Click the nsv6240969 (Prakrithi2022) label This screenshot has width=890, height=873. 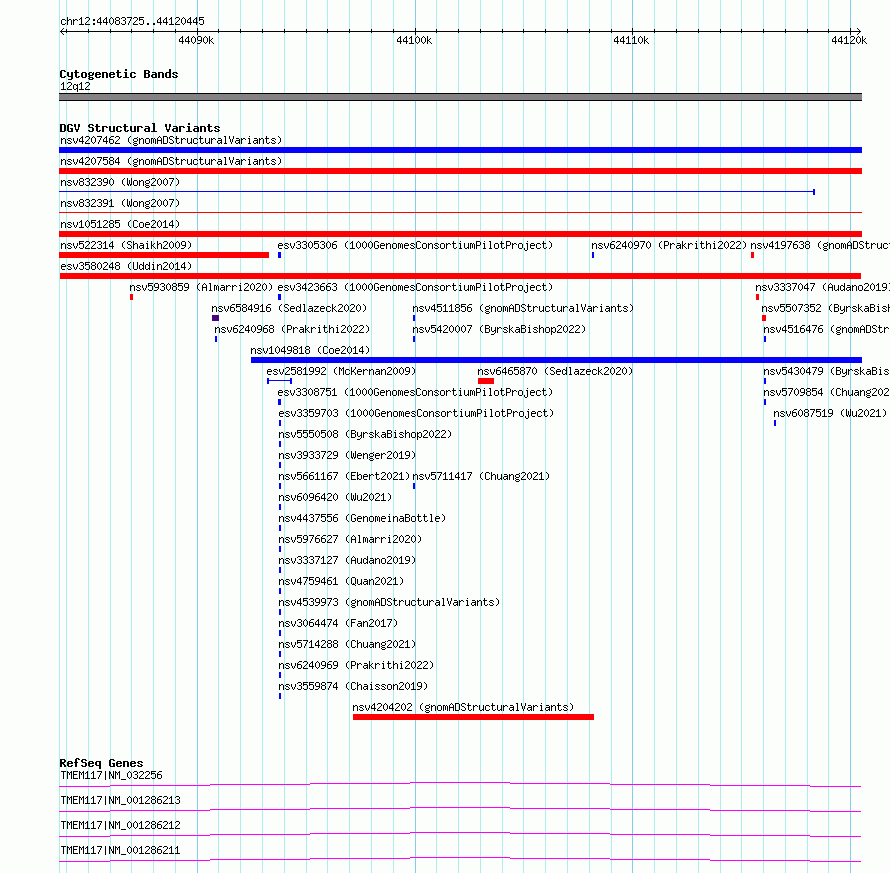click(x=356, y=665)
